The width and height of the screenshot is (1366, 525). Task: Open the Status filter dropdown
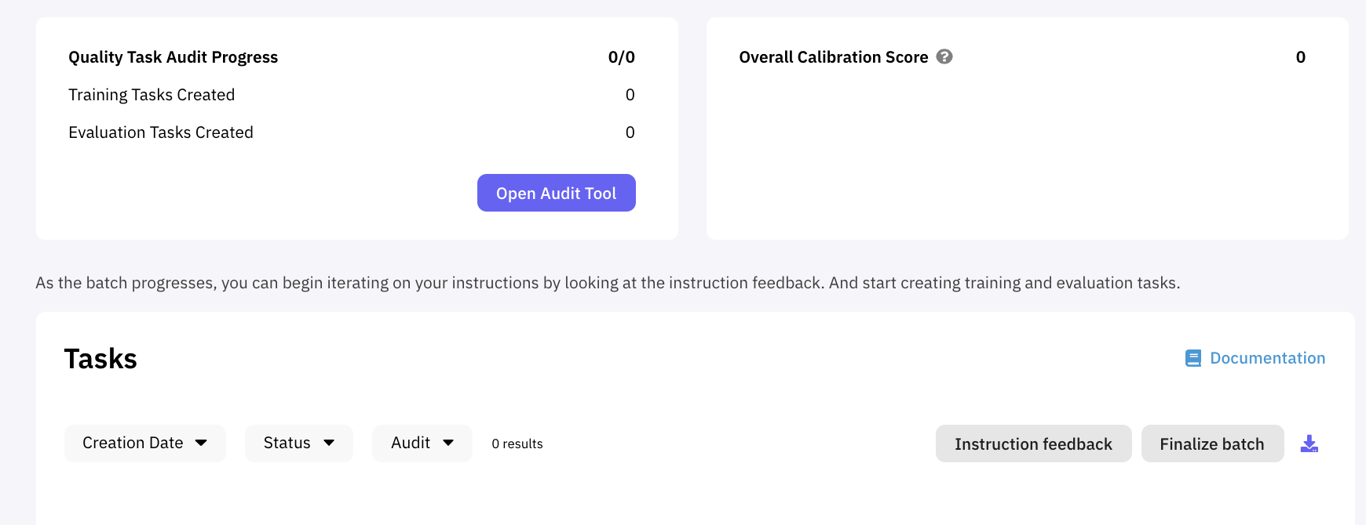[299, 443]
